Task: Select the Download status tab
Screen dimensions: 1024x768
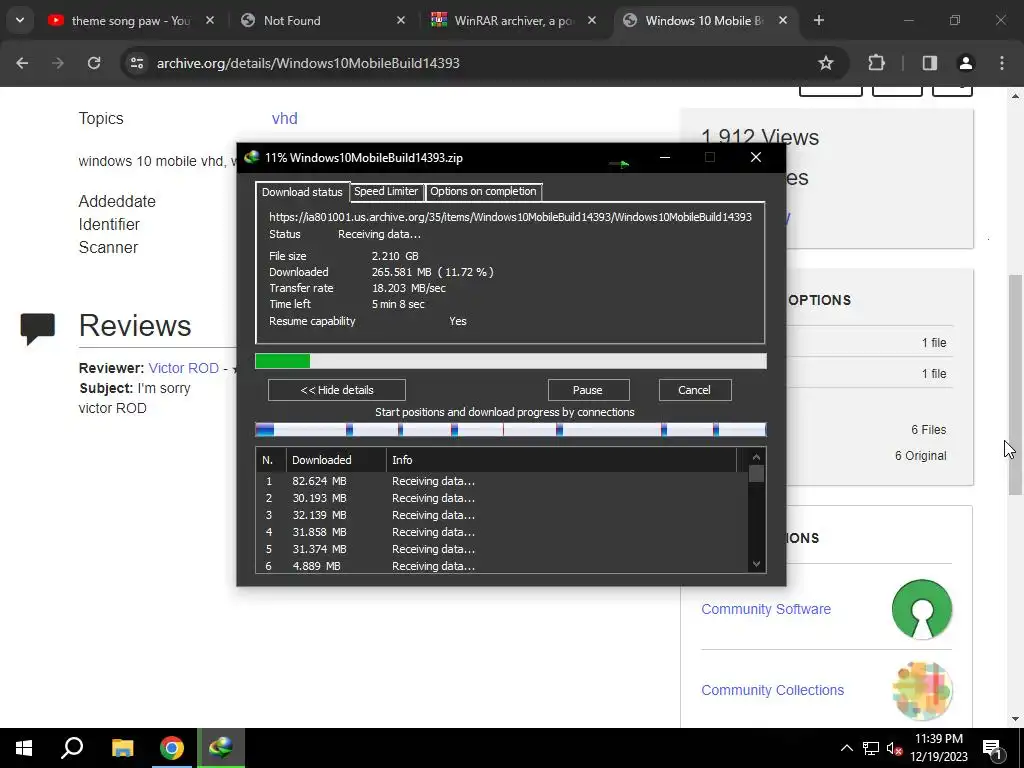Action: point(302,191)
